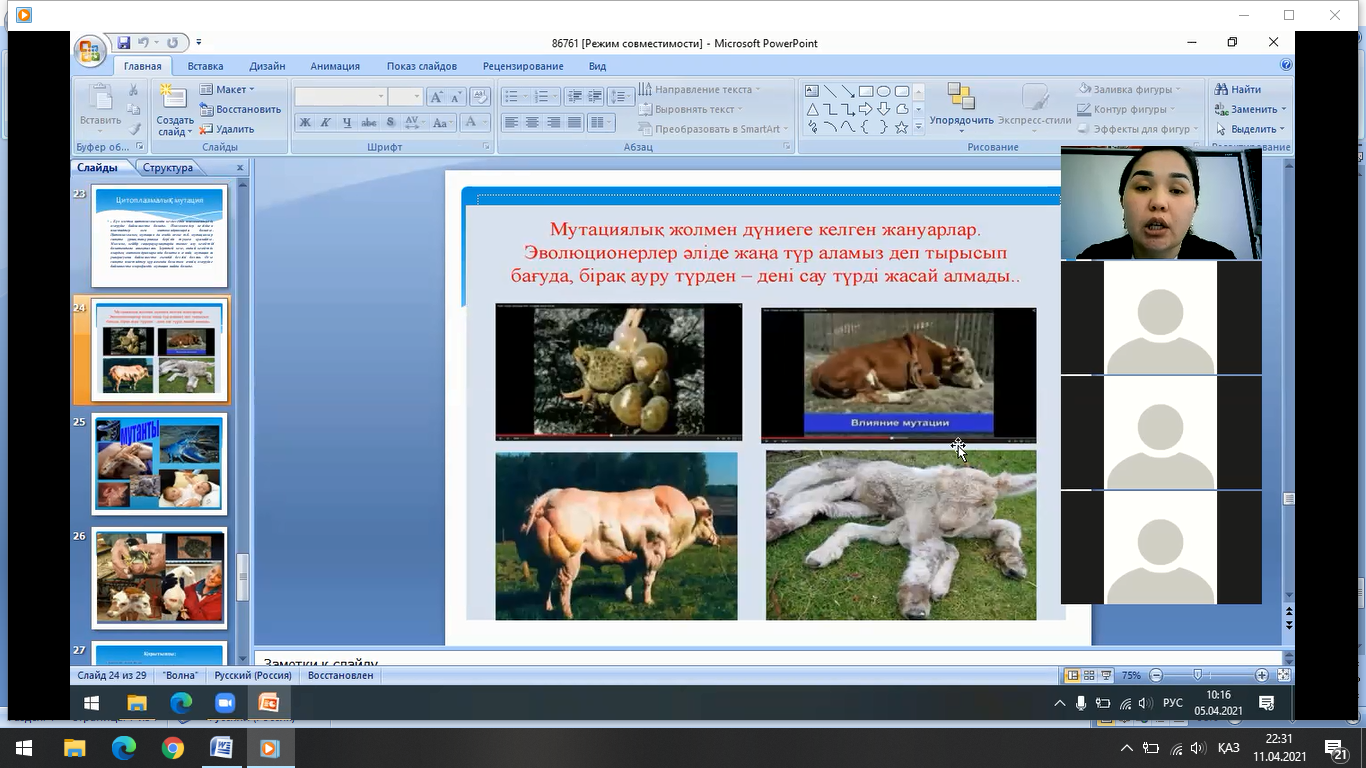
Task: Click the Office button logo
Action: point(90,51)
